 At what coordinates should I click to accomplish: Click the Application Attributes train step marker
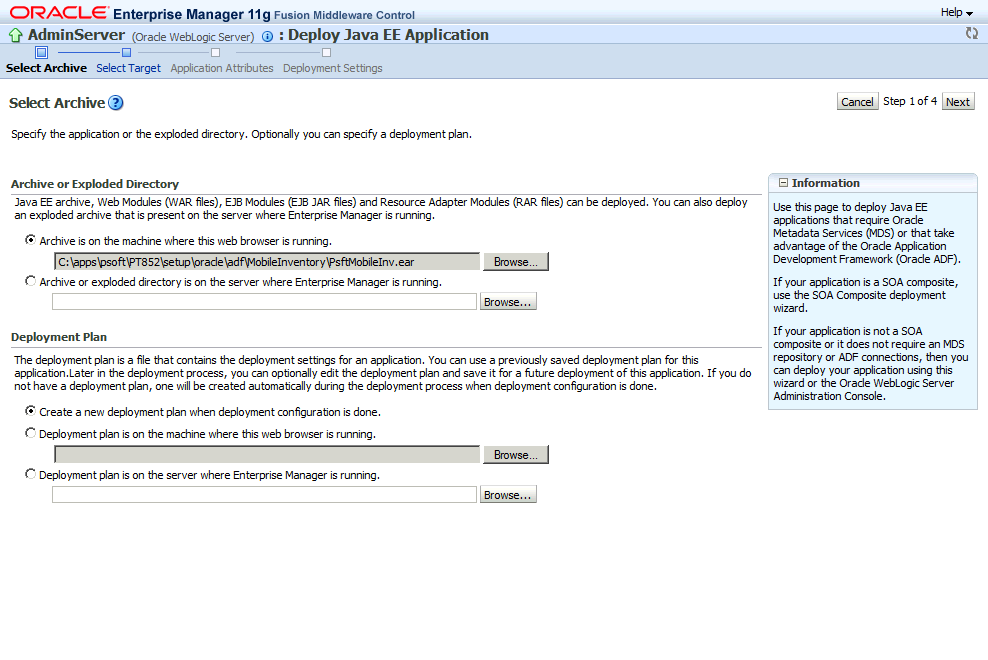click(215, 52)
